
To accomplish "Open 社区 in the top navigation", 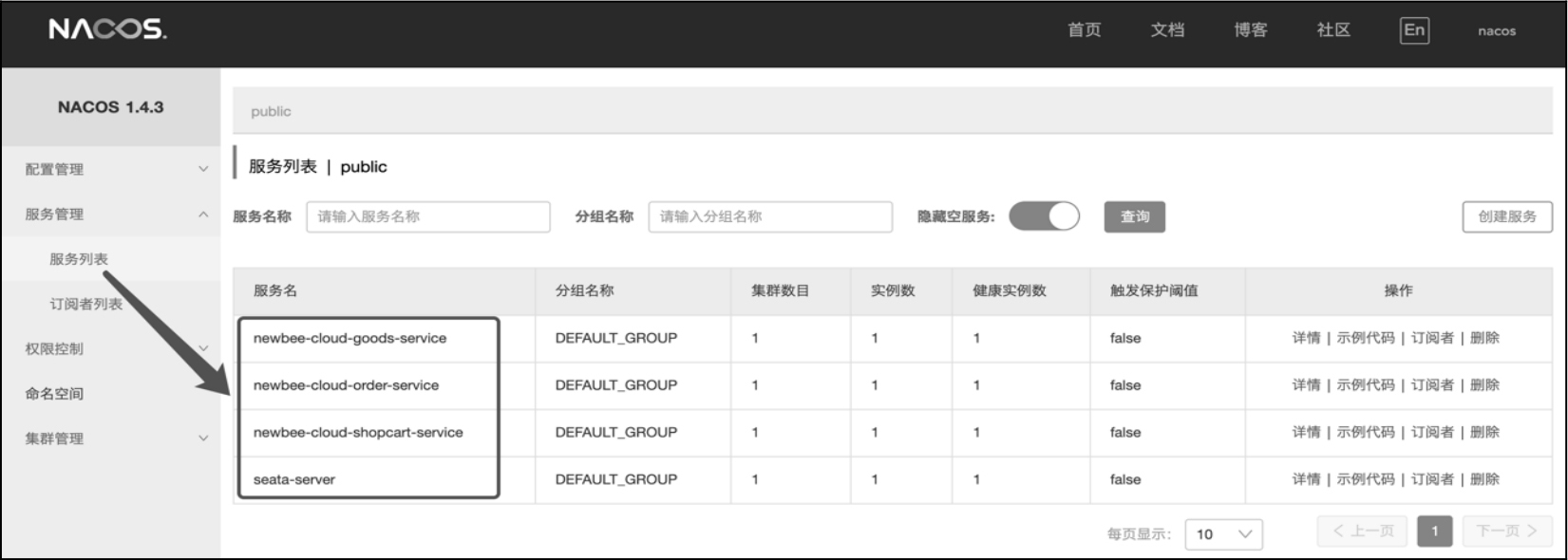I will point(1333,30).
